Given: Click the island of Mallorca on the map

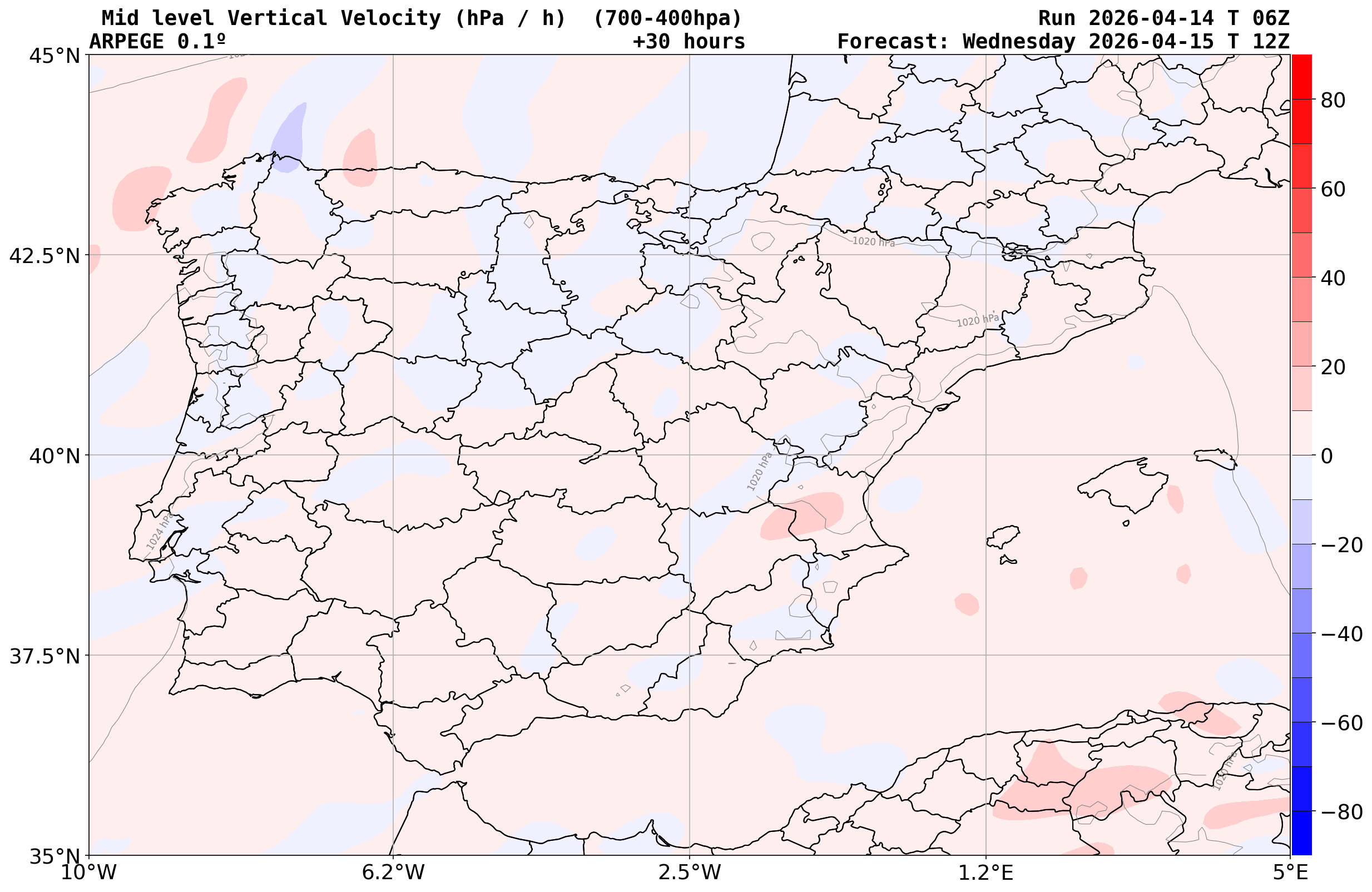Looking at the screenshot, I should click(1129, 485).
